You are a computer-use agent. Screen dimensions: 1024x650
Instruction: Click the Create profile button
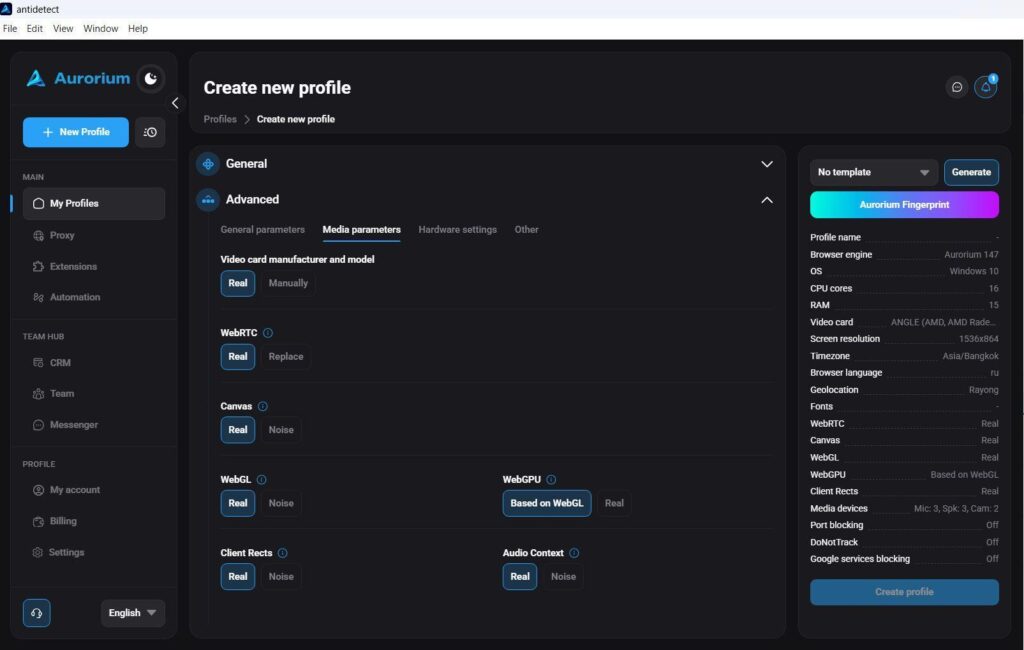point(904,592)
